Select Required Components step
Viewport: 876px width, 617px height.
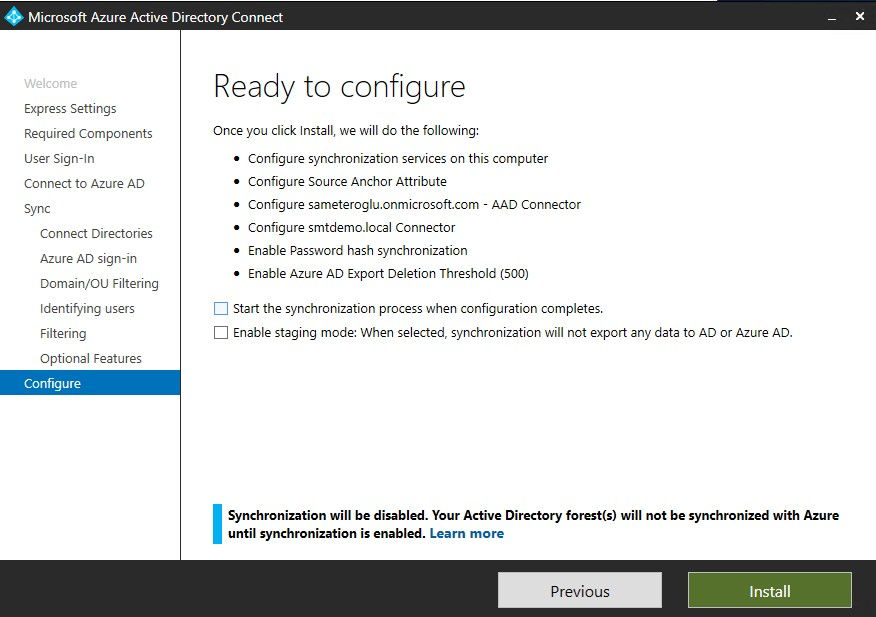88,134
